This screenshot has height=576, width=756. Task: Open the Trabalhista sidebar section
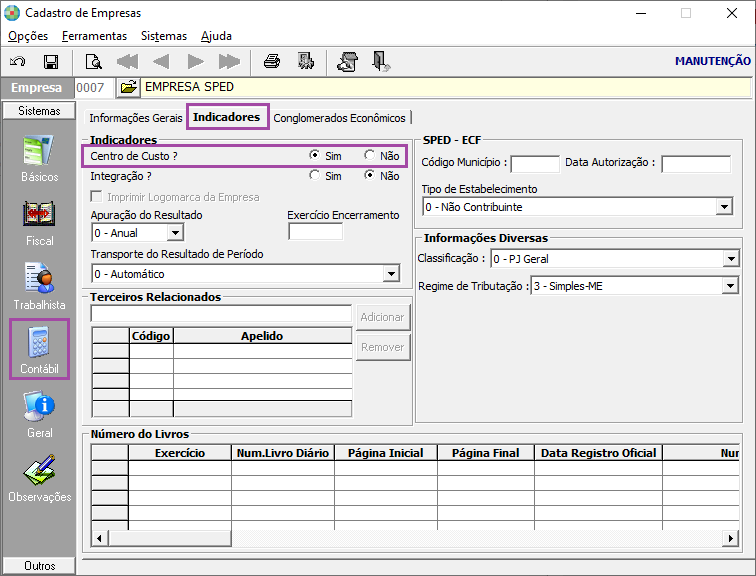39,286
